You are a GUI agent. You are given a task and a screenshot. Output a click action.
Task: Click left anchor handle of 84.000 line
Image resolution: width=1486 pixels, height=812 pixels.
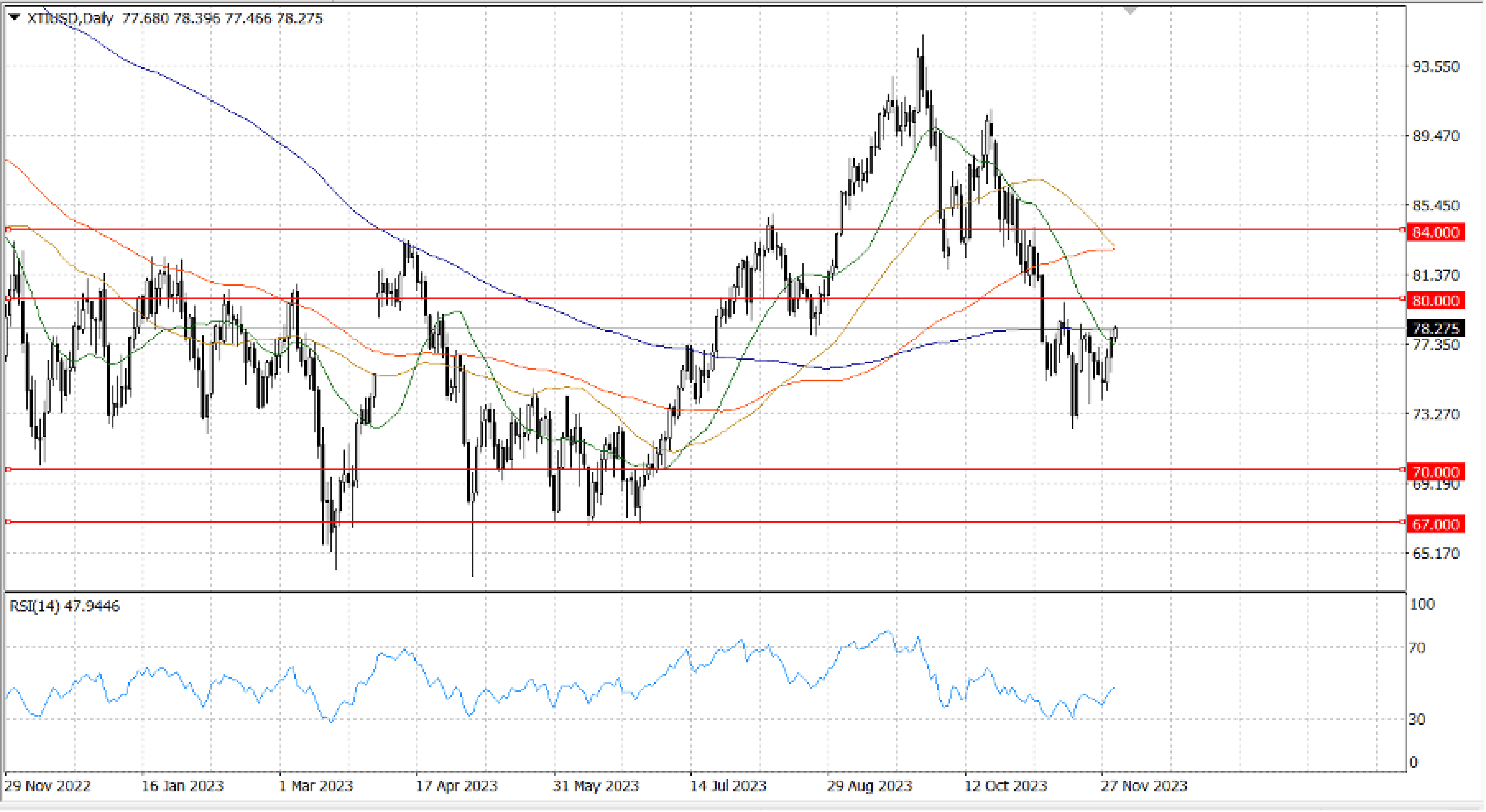[x=8, y=229]
